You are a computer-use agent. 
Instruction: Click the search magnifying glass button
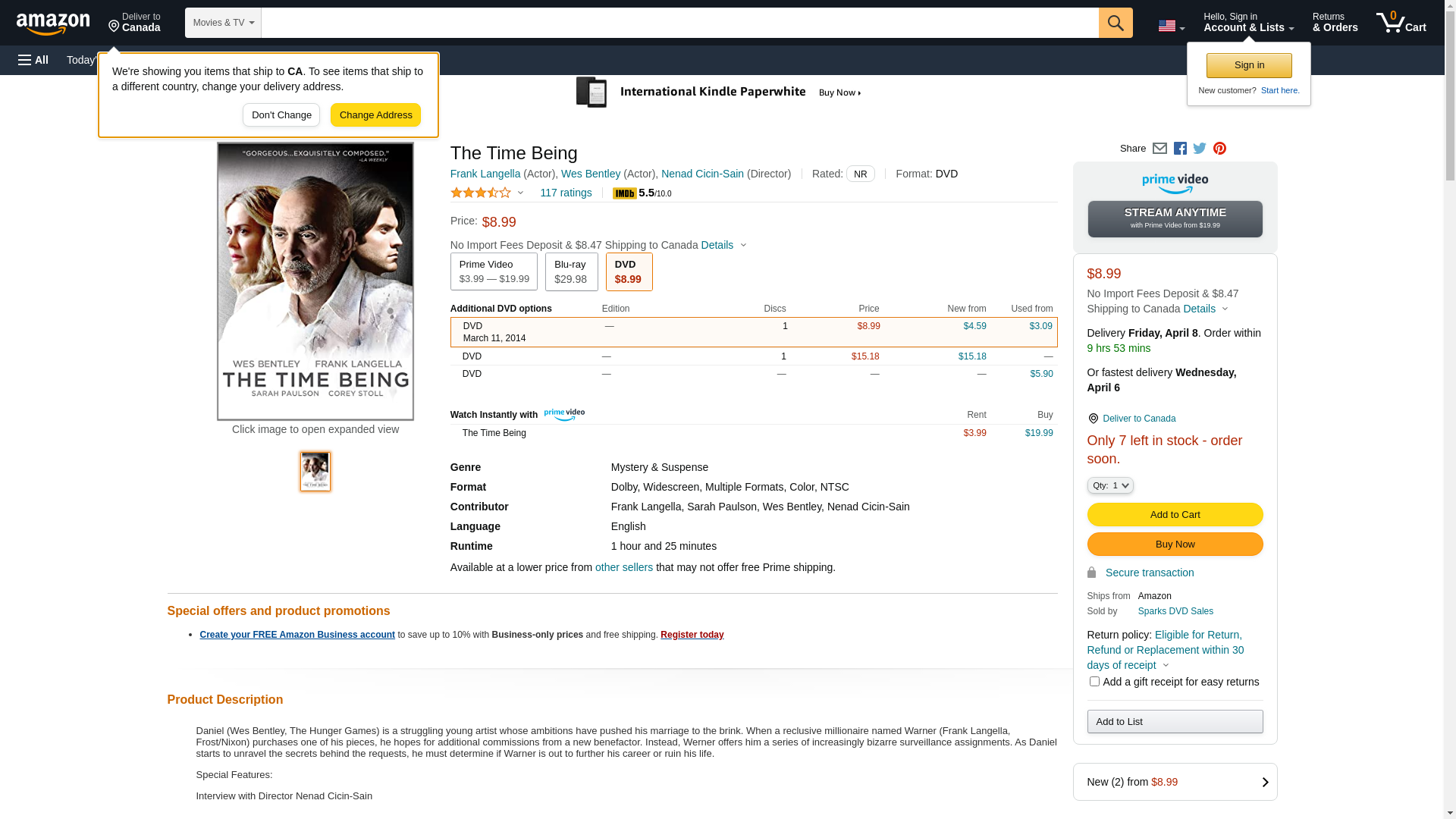[1116, 23]
